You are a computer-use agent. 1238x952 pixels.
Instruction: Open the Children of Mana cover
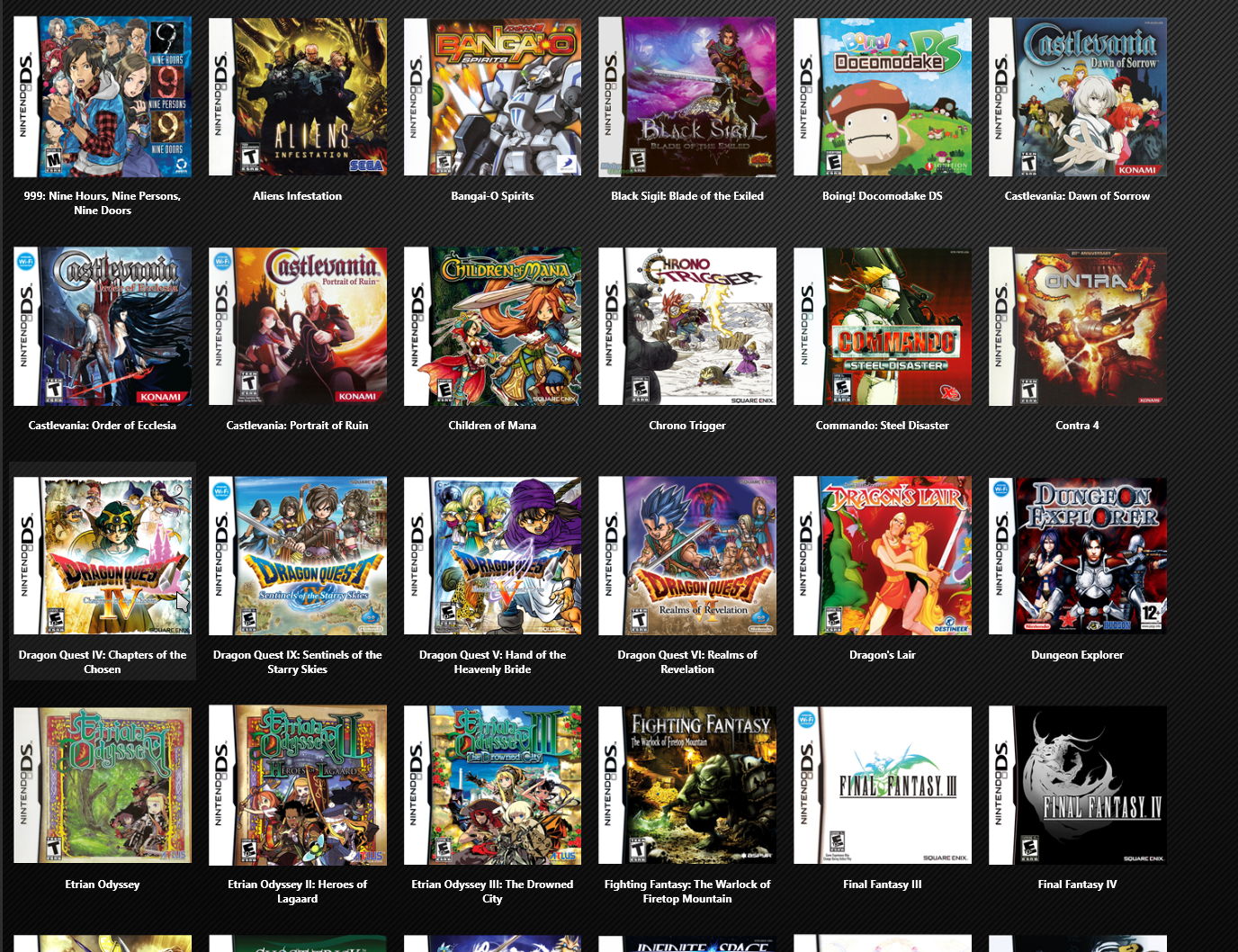pyautogui.click(x=492, y=327)
